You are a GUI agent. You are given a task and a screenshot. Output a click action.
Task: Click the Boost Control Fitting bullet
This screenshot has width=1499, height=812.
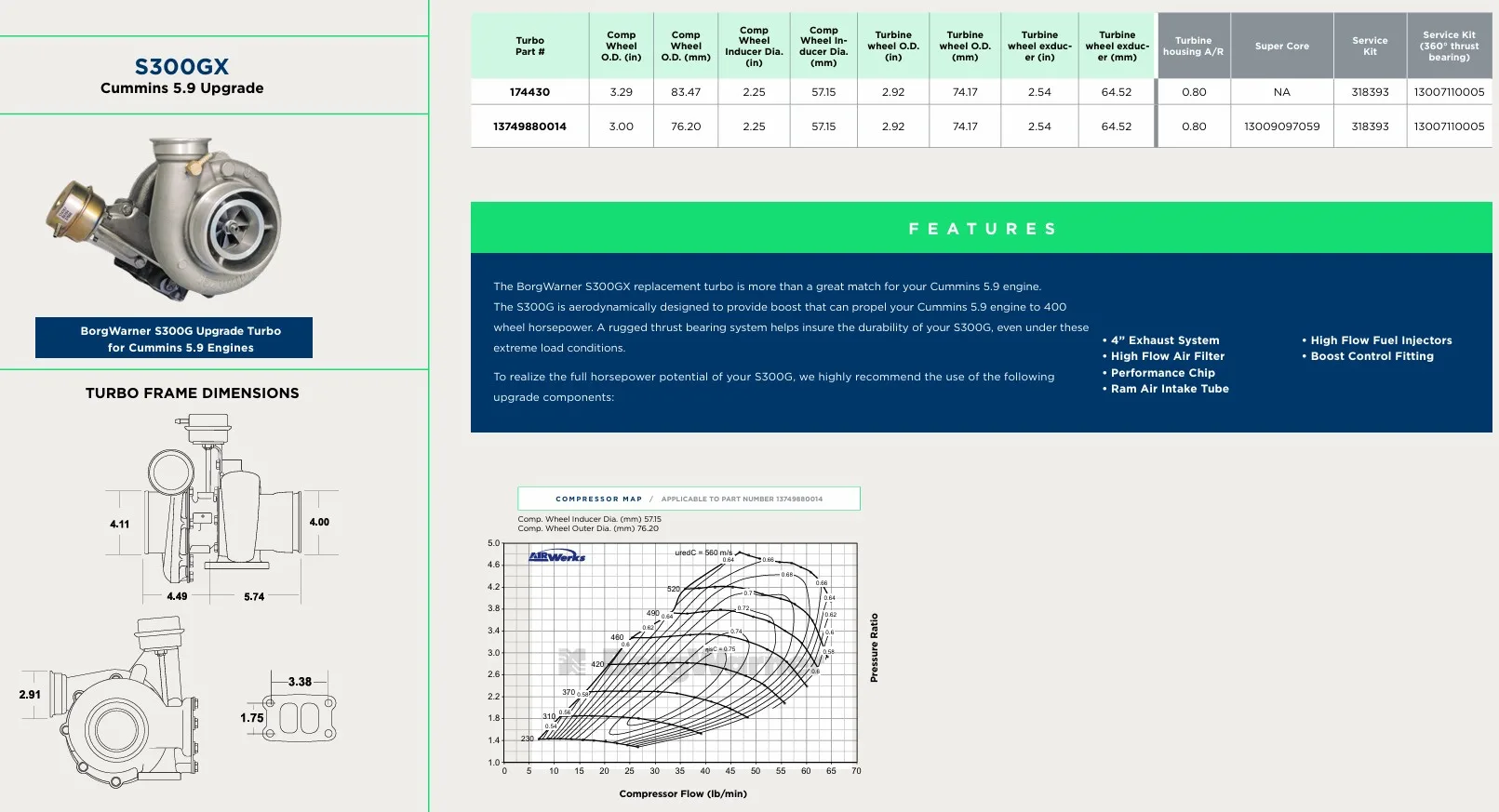(x=1368, y=356)
